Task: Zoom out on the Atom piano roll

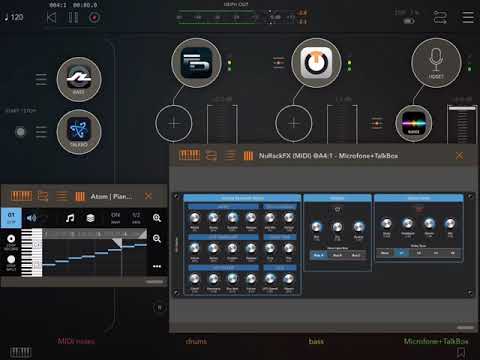Action: 157,238
